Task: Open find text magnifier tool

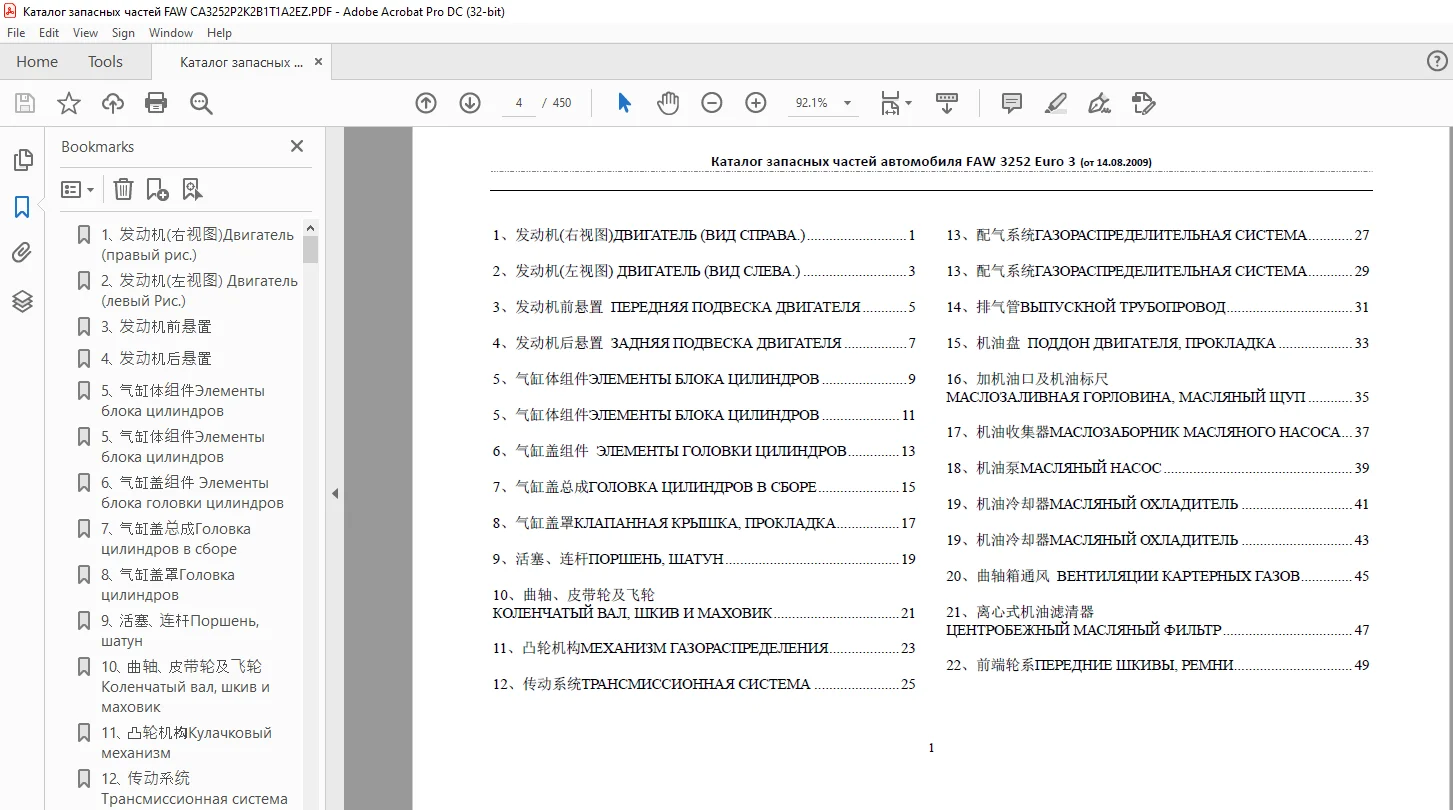Action: pos(201,103)
